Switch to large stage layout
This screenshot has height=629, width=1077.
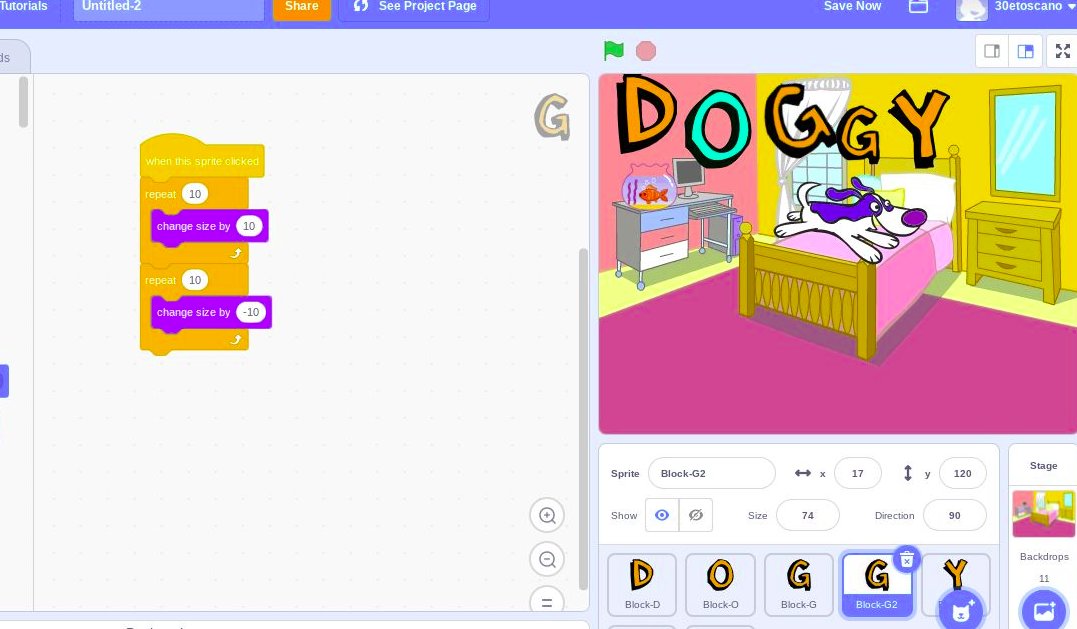(x=1025, y=51)
